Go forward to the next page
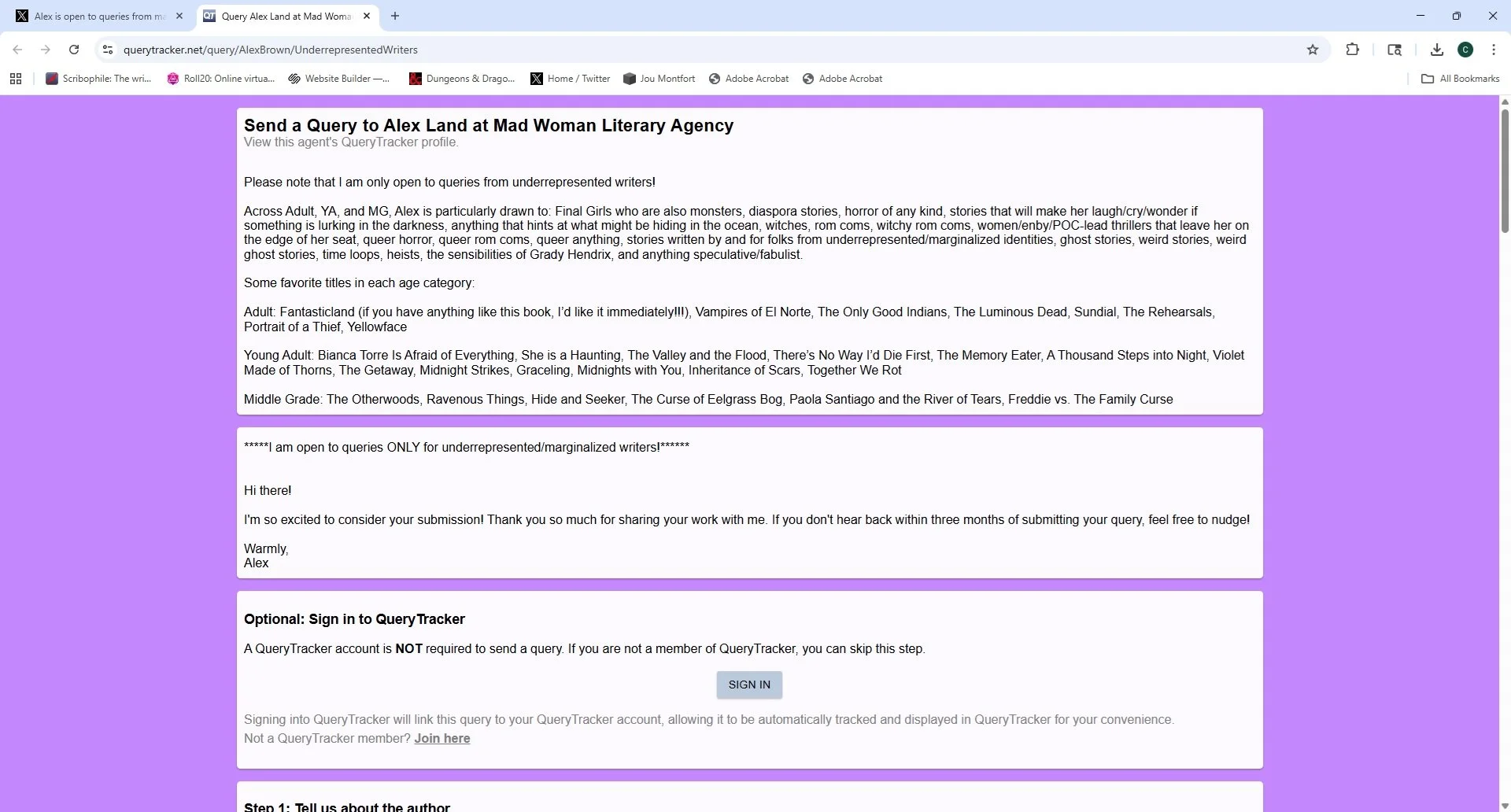Image resolution: width=1511 pixels, height=812 pixels. [46, 50]
